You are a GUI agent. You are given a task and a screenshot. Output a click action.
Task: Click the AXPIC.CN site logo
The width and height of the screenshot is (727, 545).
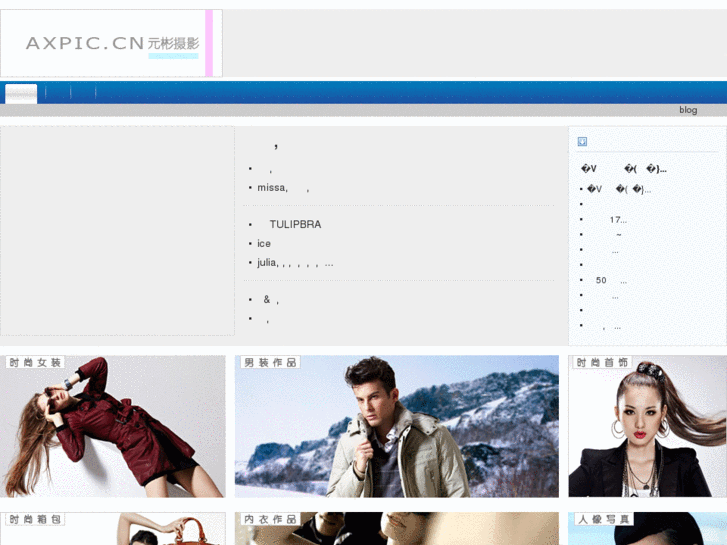[111, 43]
